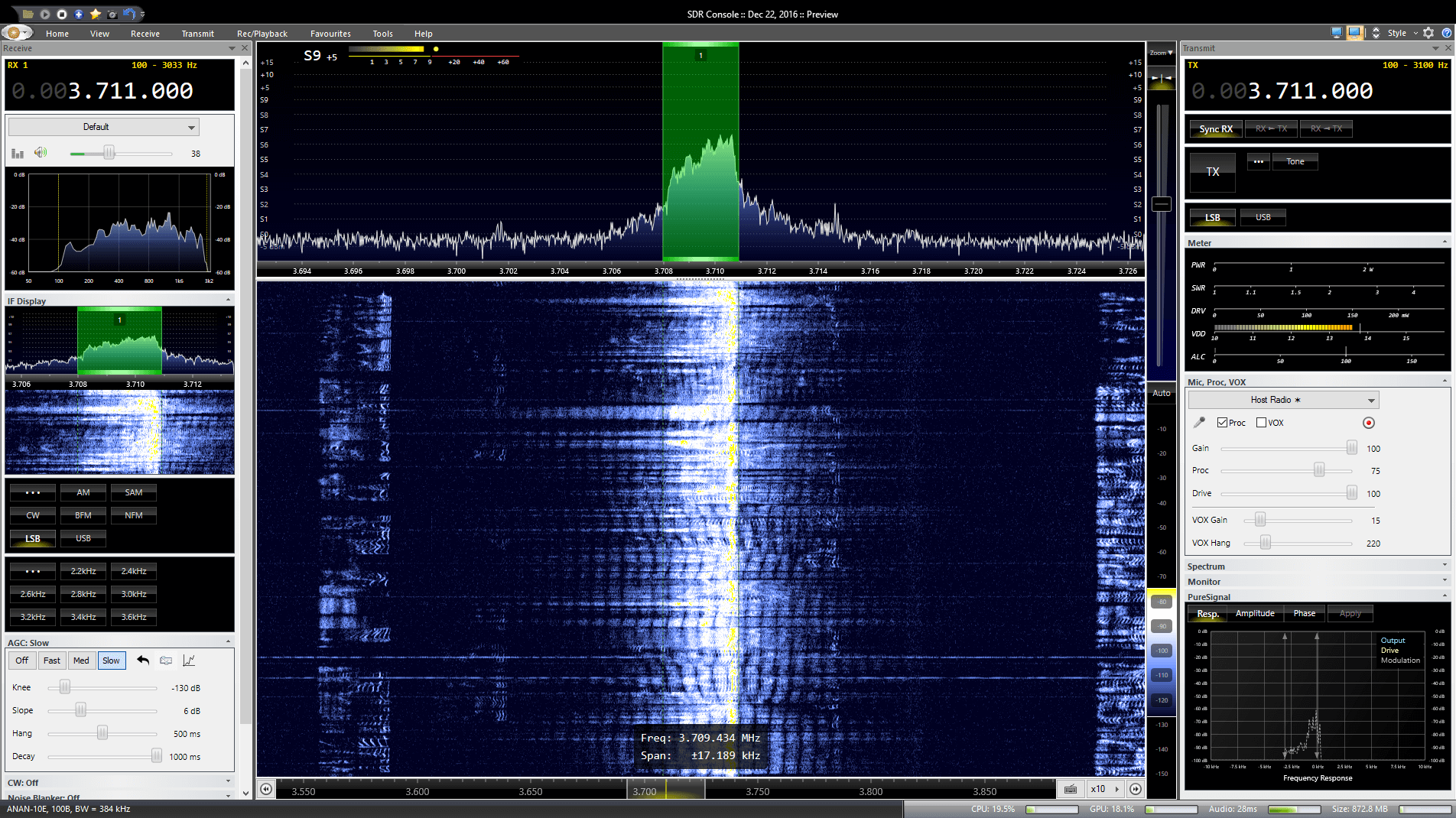
Task: Click the microphone icon in Mic, Proc, VOX
Action: tap(1198, 422)
